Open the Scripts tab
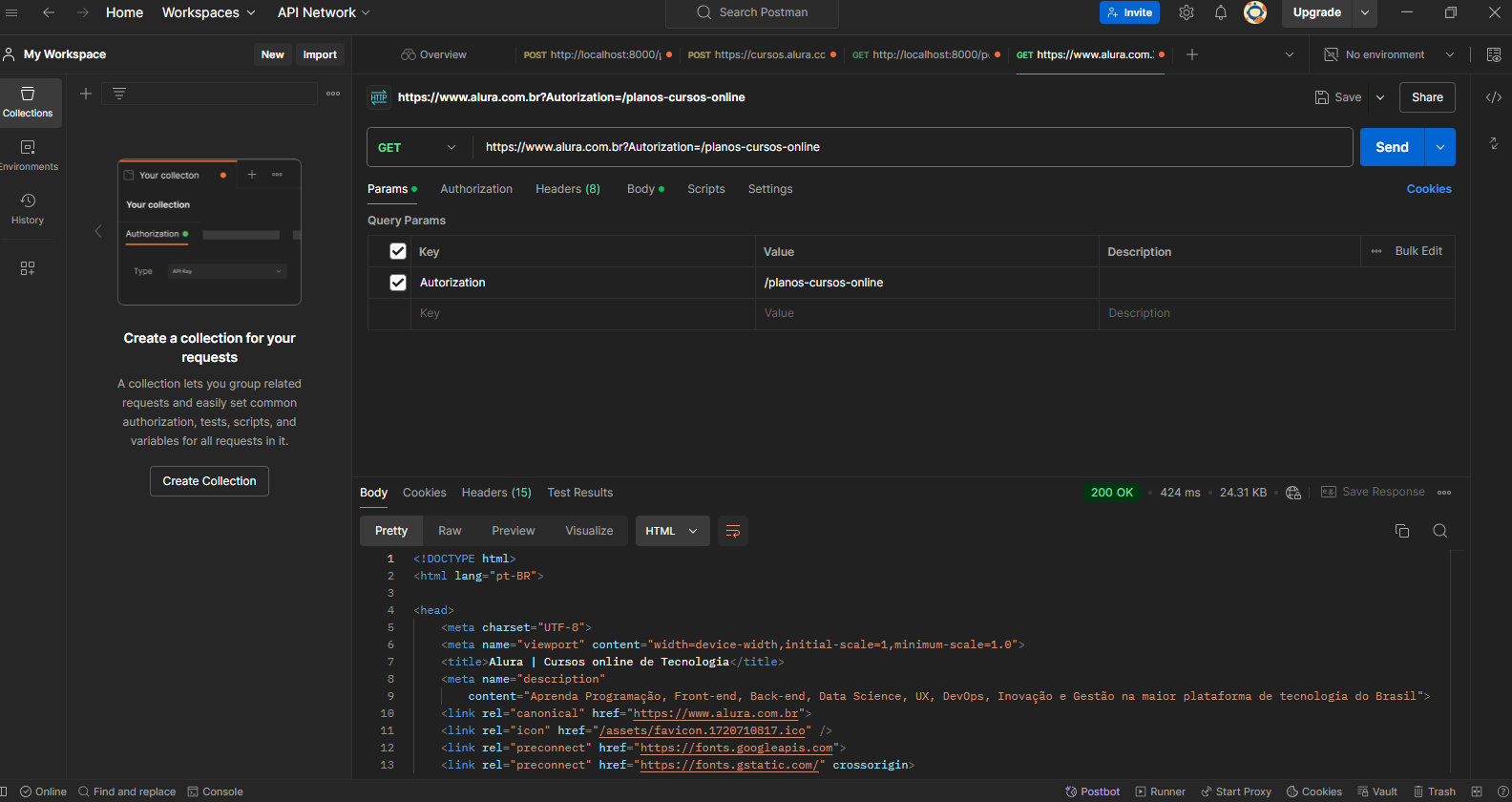The height and width of the screenshot is (802, 1512). pos(706,189)
